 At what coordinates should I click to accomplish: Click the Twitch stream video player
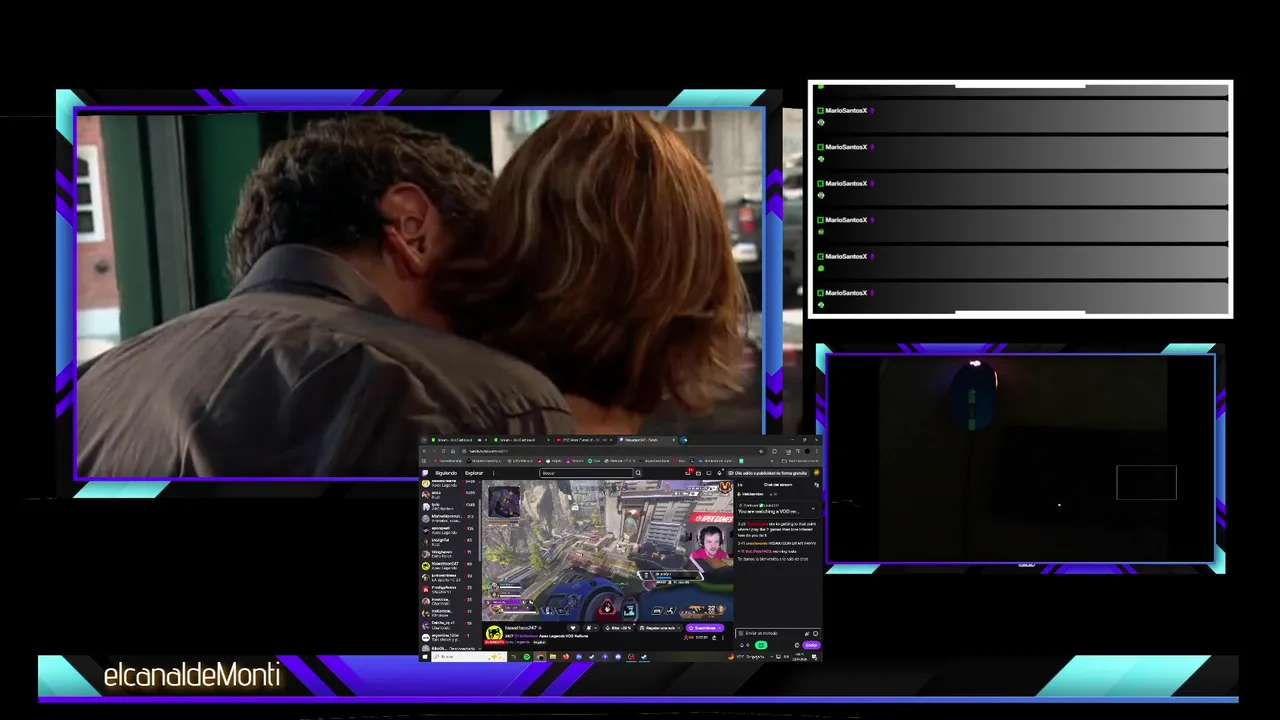pyautogui.click(x=608, y=551)
